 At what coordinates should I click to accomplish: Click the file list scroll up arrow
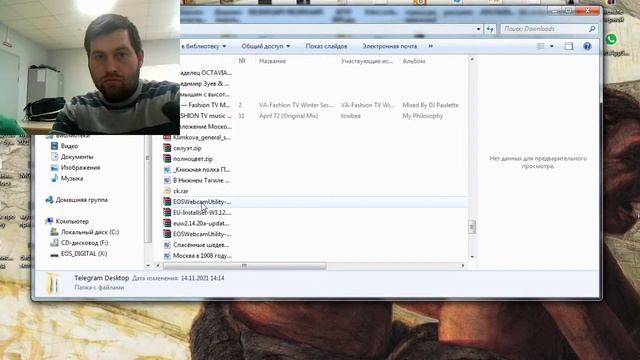(472, 60)
